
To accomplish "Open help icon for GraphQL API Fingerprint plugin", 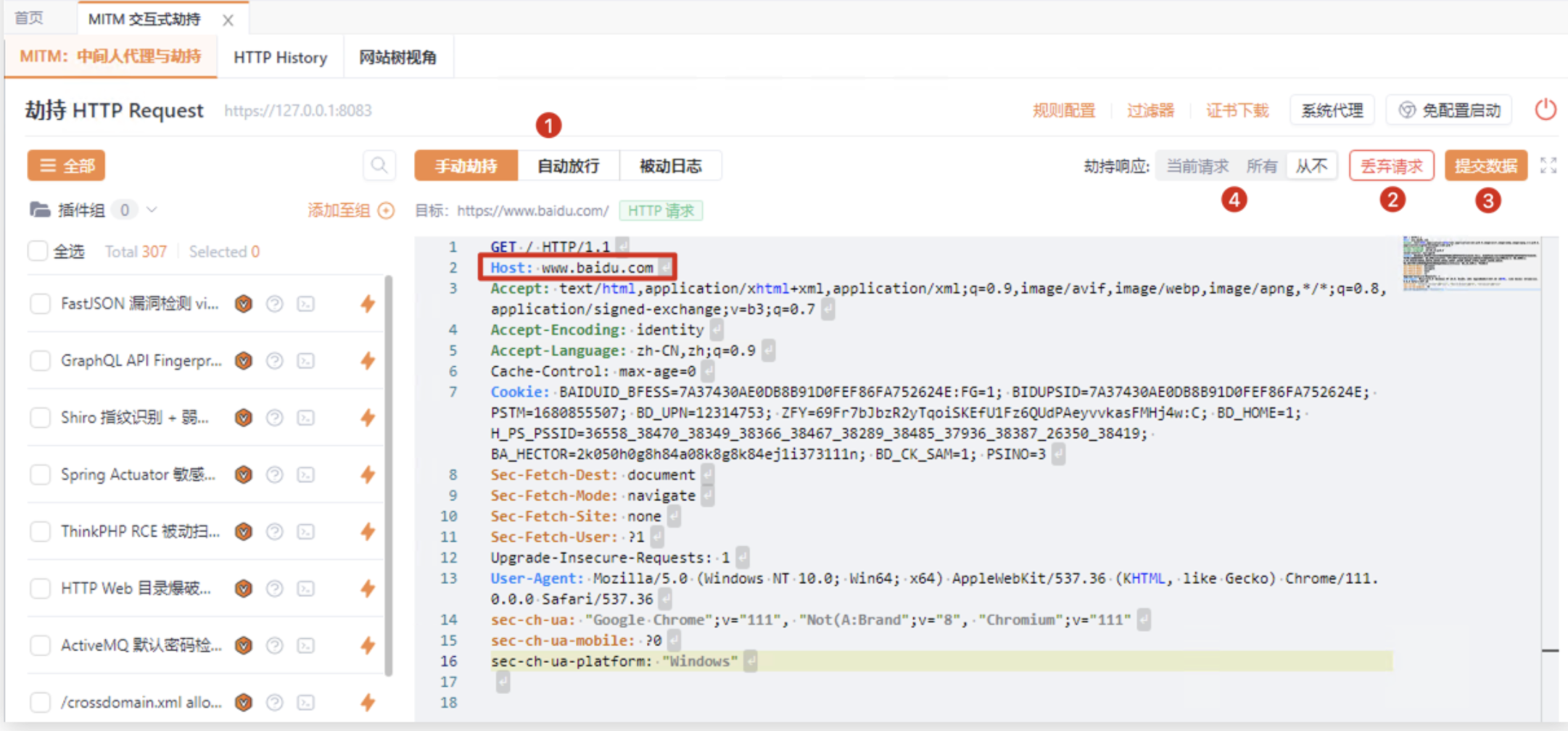I will pyautogui.click(x=274, y=361).
